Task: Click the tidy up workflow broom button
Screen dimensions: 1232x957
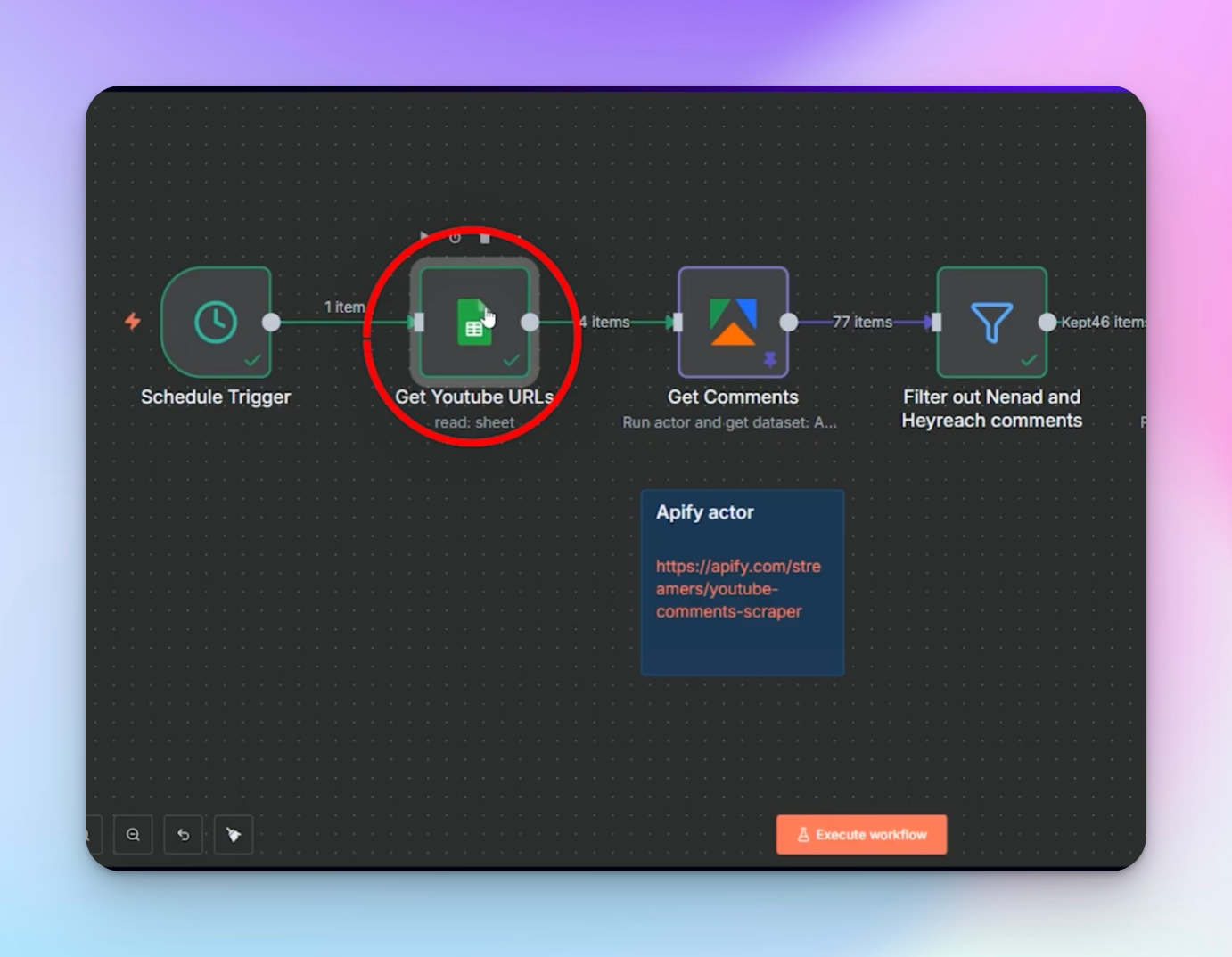Action: tap(234, 835)
